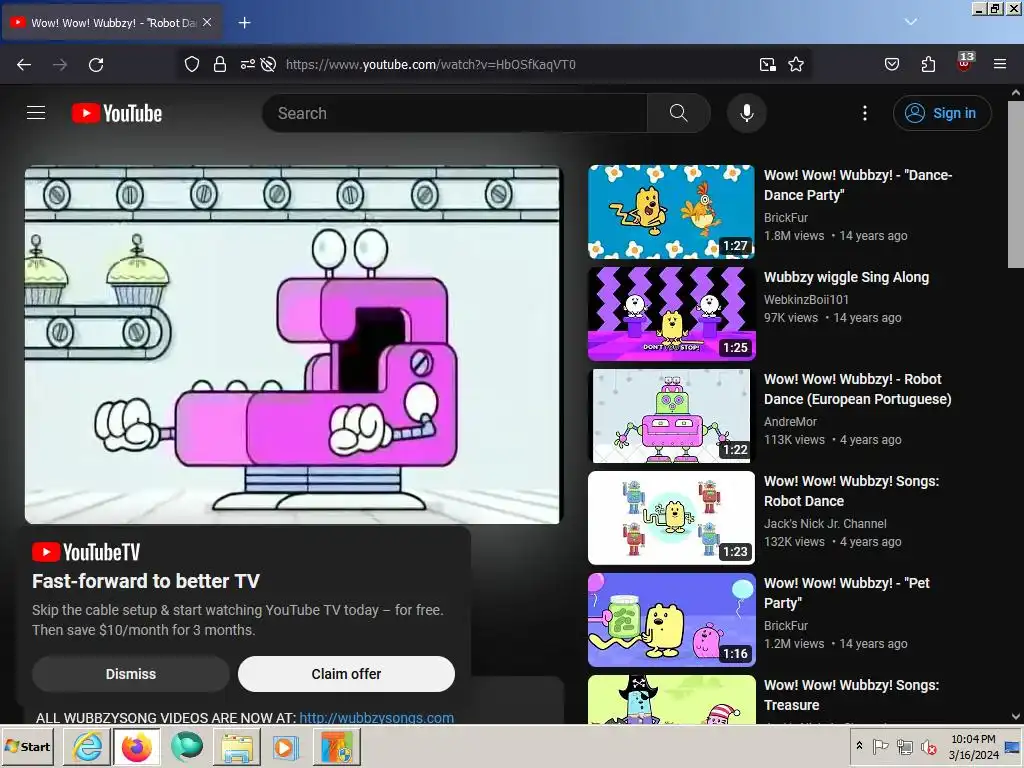This screenshot has width=1024, height=768.
Task: Open Picture-in-Picture from address bar
Action: click(767, 64)
